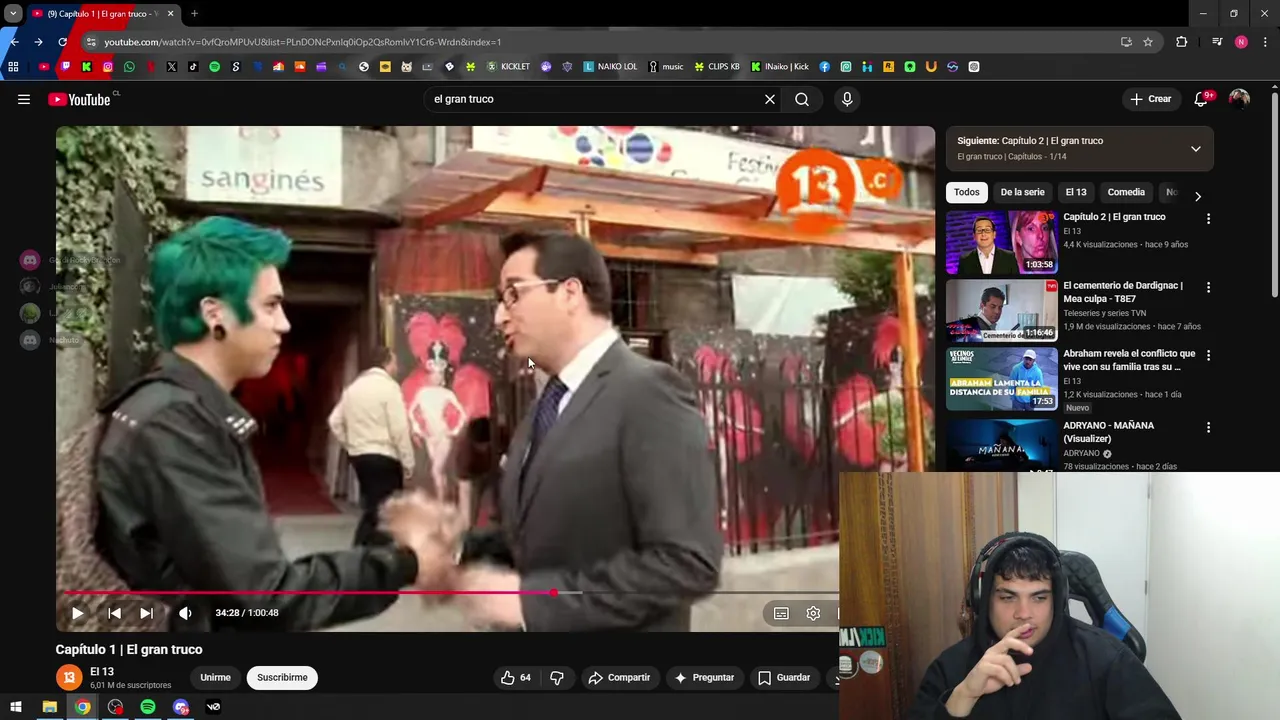
Task: Click the Unirme button
Action: coord(215,677)
